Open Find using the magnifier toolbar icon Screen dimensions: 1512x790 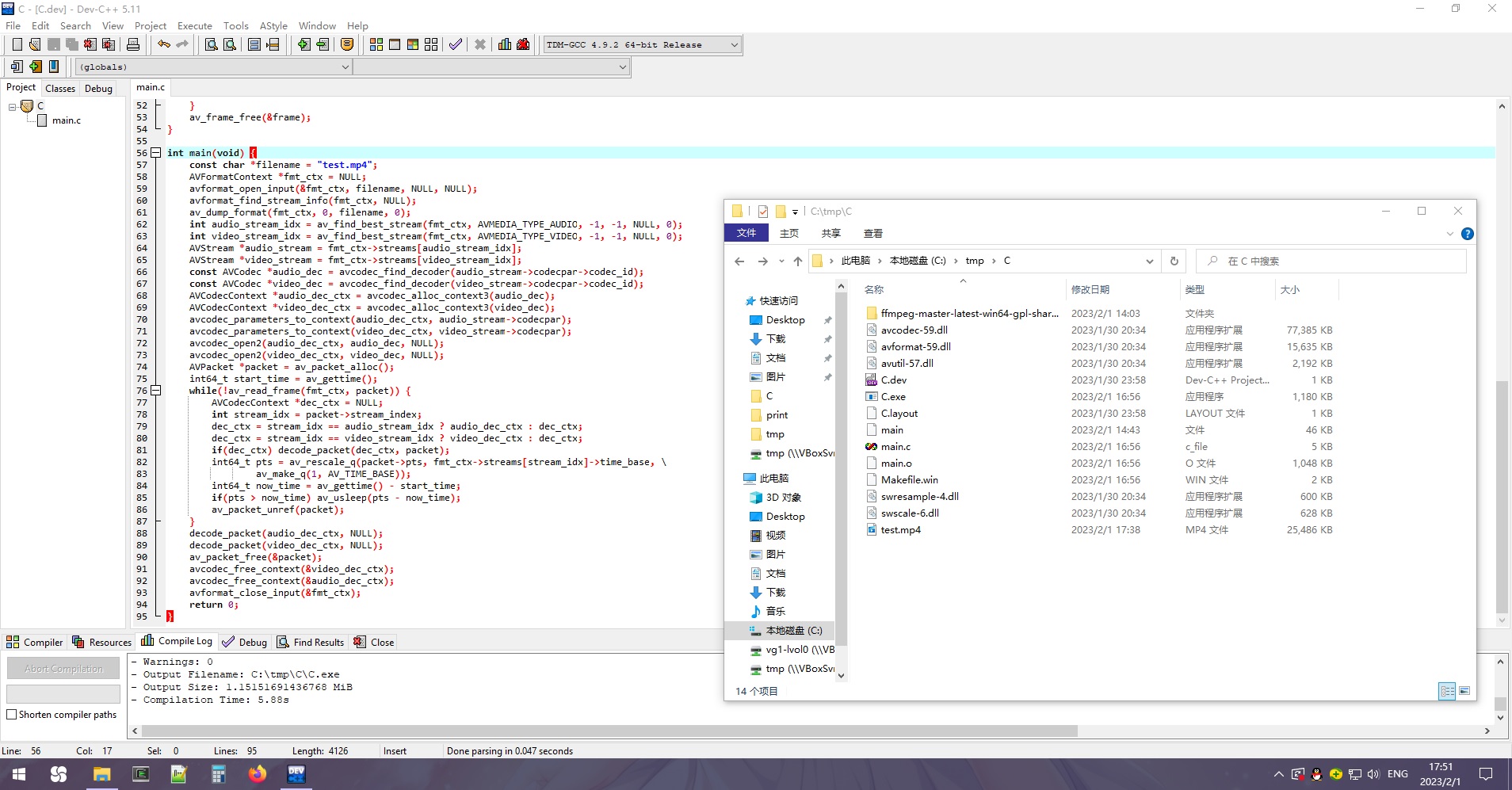pos(212,44)
